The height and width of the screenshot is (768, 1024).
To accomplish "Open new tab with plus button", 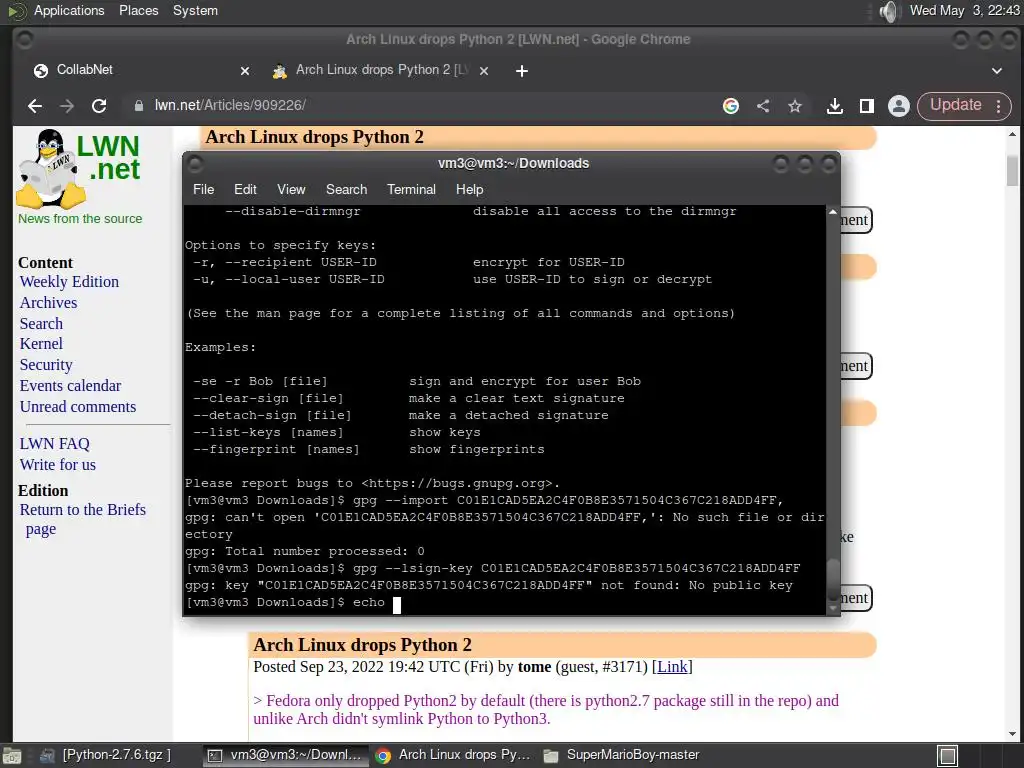I will tap(521, 71).
